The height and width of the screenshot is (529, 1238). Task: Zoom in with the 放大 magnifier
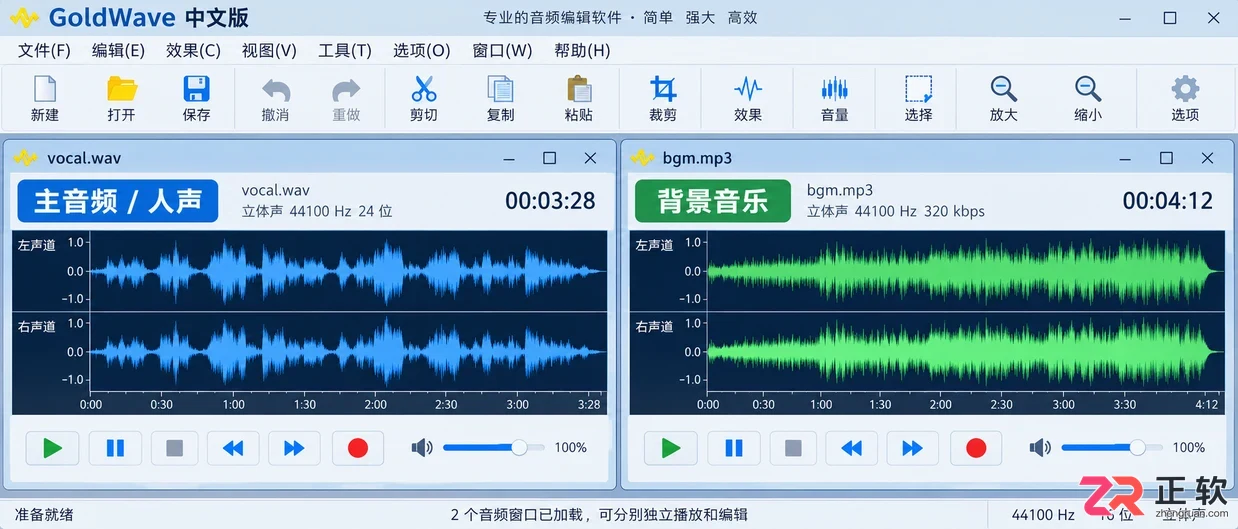(x=1003, y=89)
